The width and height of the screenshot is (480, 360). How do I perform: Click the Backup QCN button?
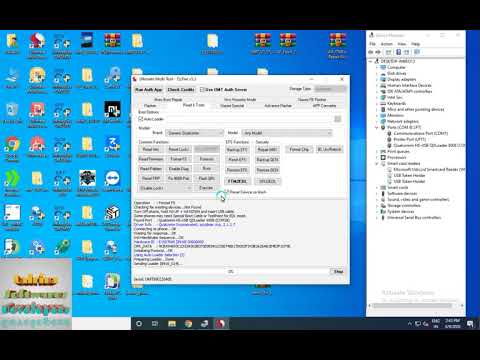(x=267, y=160)
